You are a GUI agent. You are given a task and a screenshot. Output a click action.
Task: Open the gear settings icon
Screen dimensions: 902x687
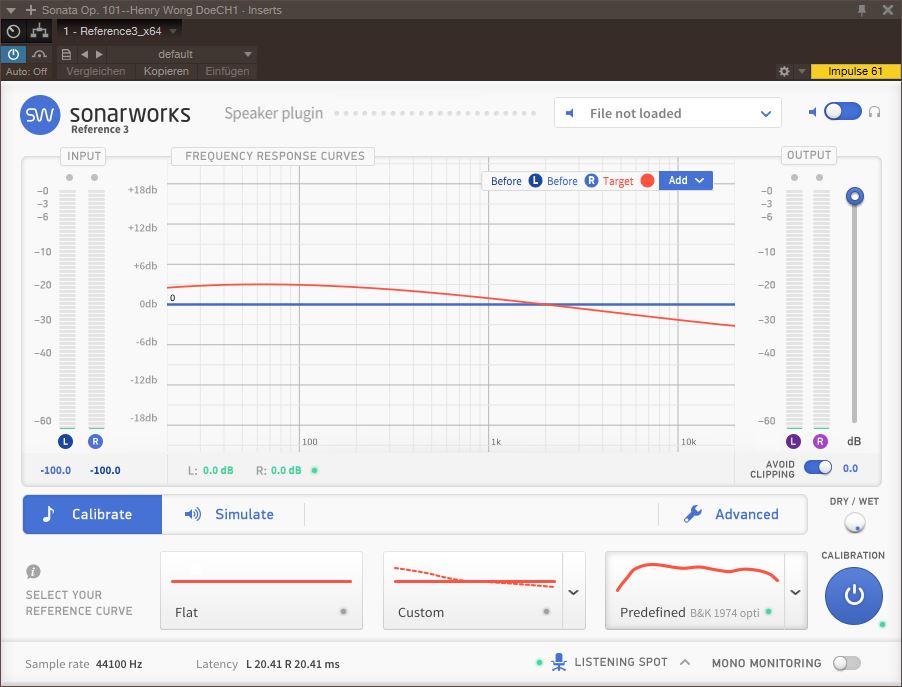tap(783, 71)
